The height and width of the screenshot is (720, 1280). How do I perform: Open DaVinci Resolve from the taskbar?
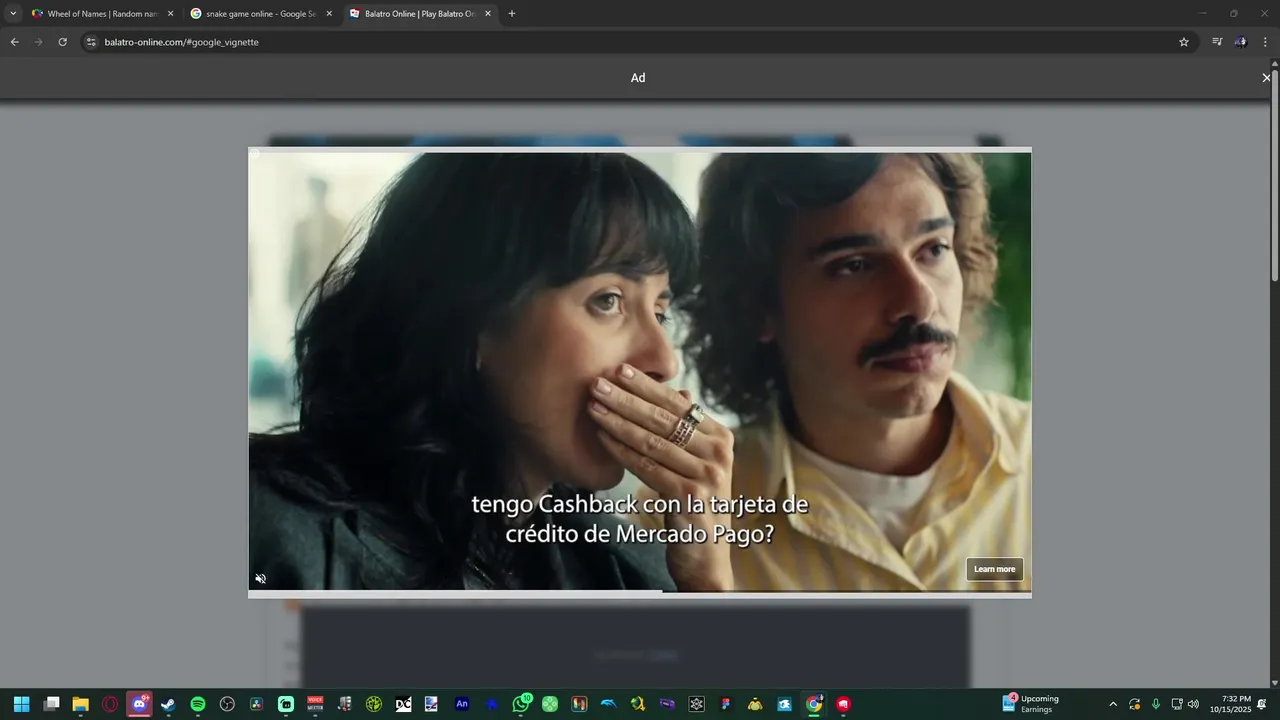pos(256,704)
